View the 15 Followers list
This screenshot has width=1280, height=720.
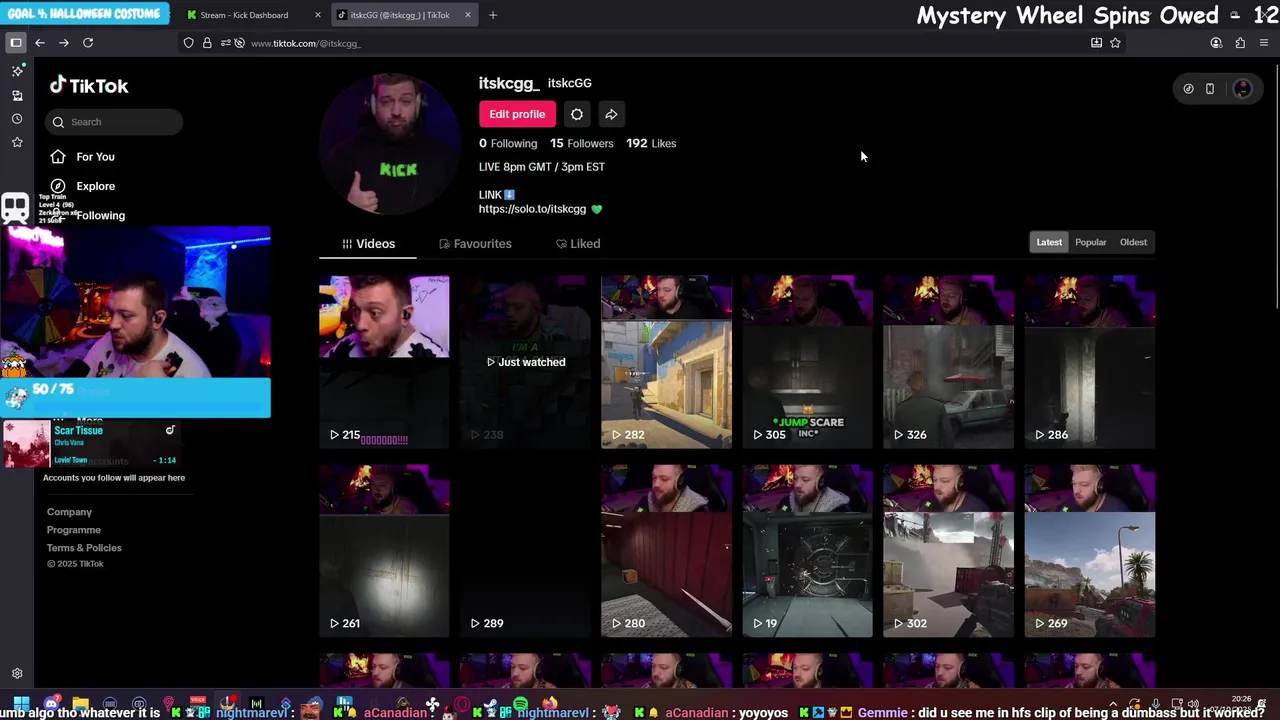pos(581,143)
